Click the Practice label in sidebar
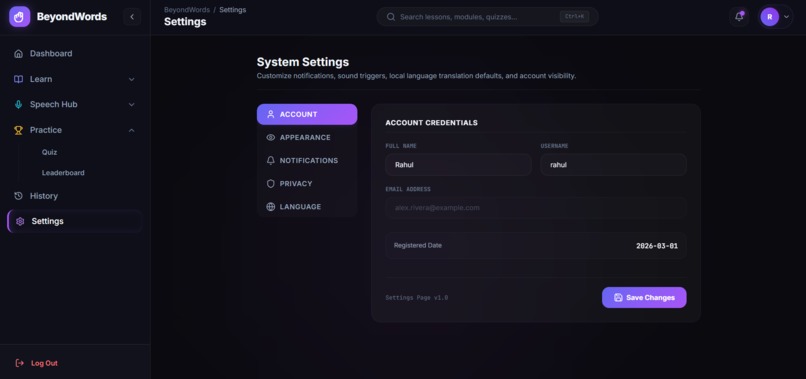806x379 pixels. tap(46, 130)
